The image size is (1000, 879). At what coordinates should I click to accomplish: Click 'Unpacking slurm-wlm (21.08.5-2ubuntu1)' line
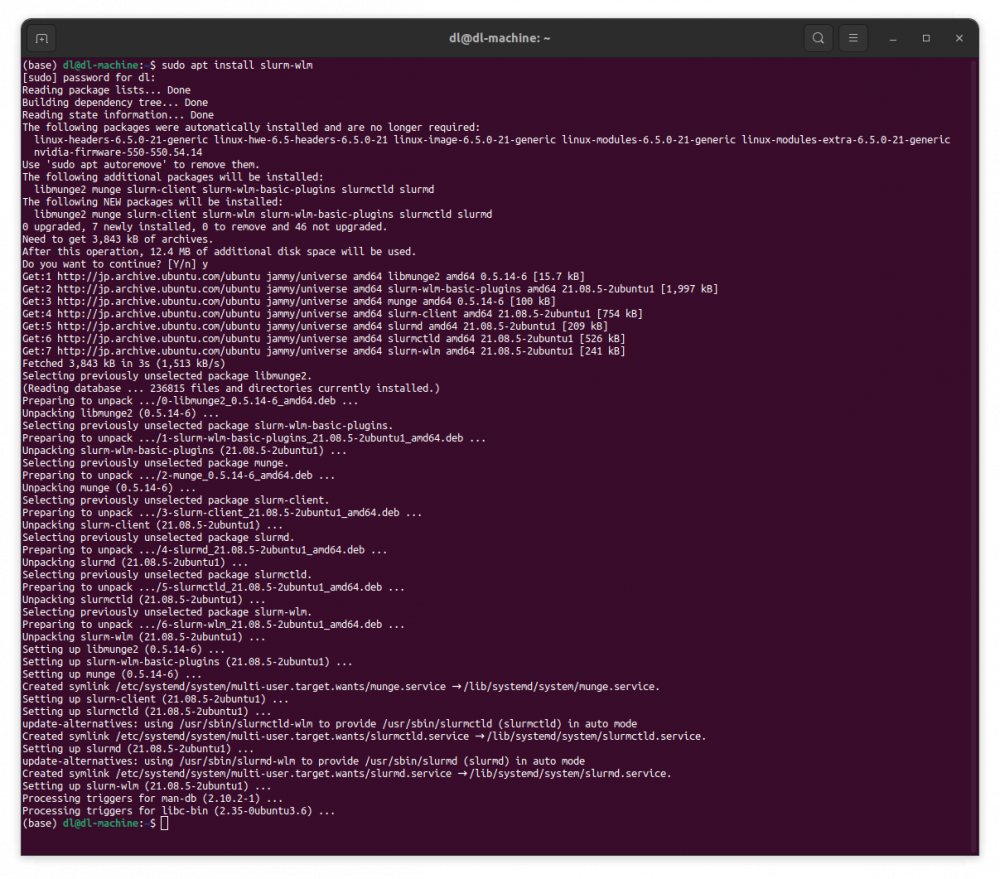point(144,637)
